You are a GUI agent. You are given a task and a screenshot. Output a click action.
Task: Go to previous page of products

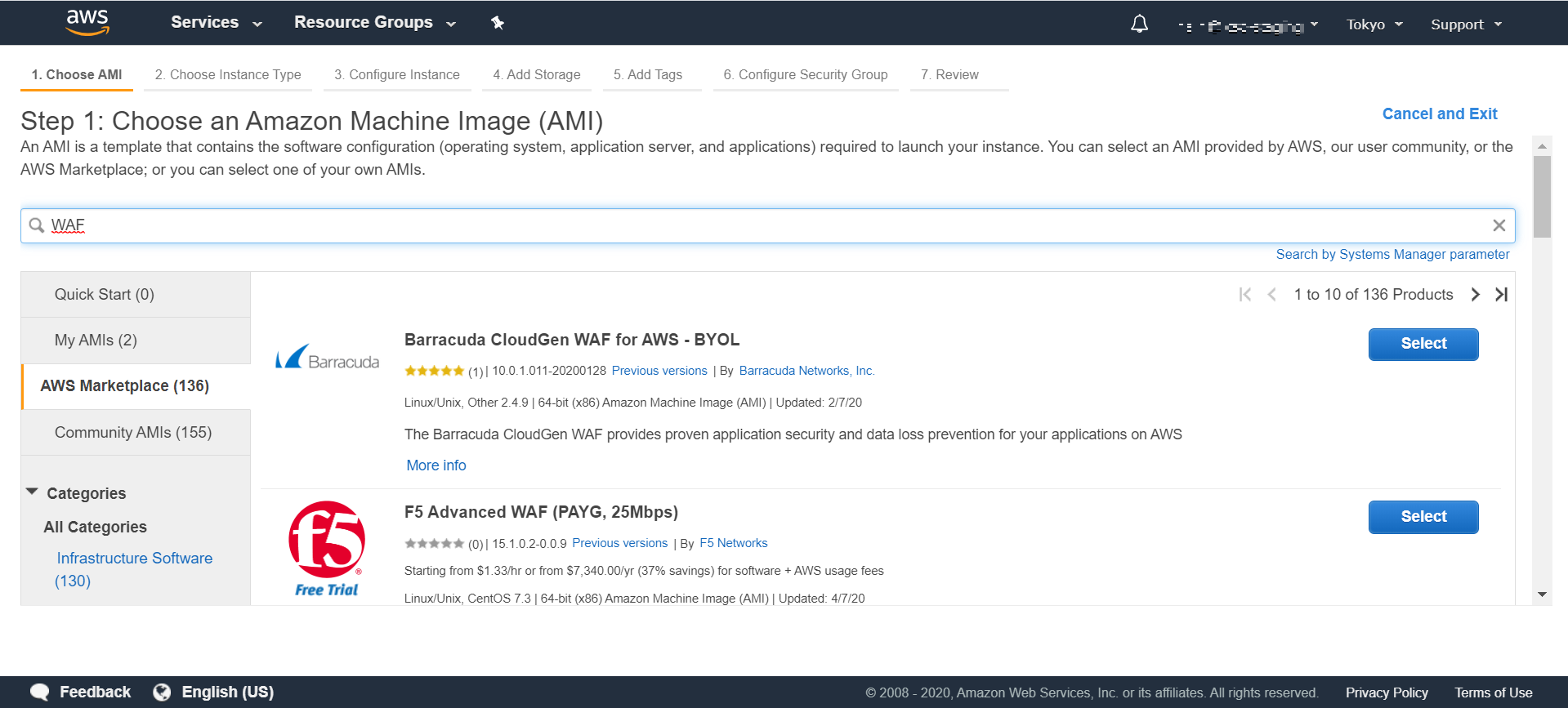[x=1272, y=295]
